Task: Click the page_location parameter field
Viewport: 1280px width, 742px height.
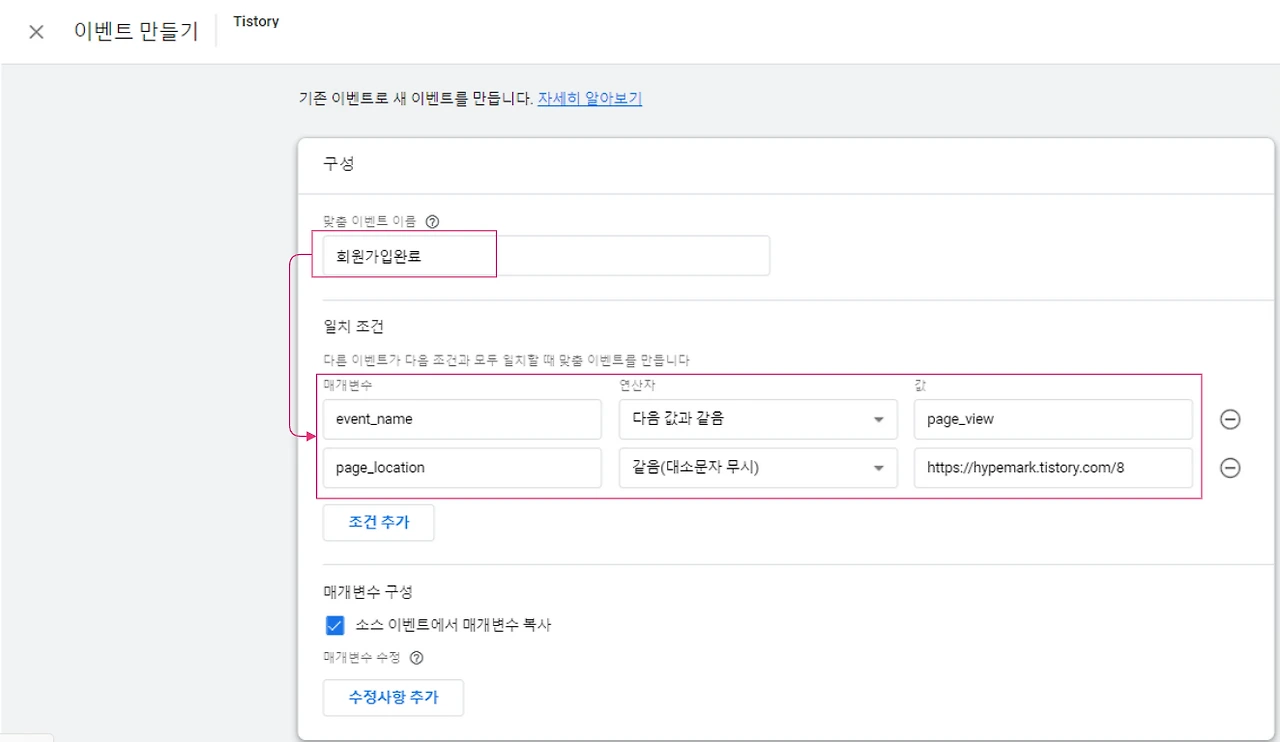Action: point(461,468)
